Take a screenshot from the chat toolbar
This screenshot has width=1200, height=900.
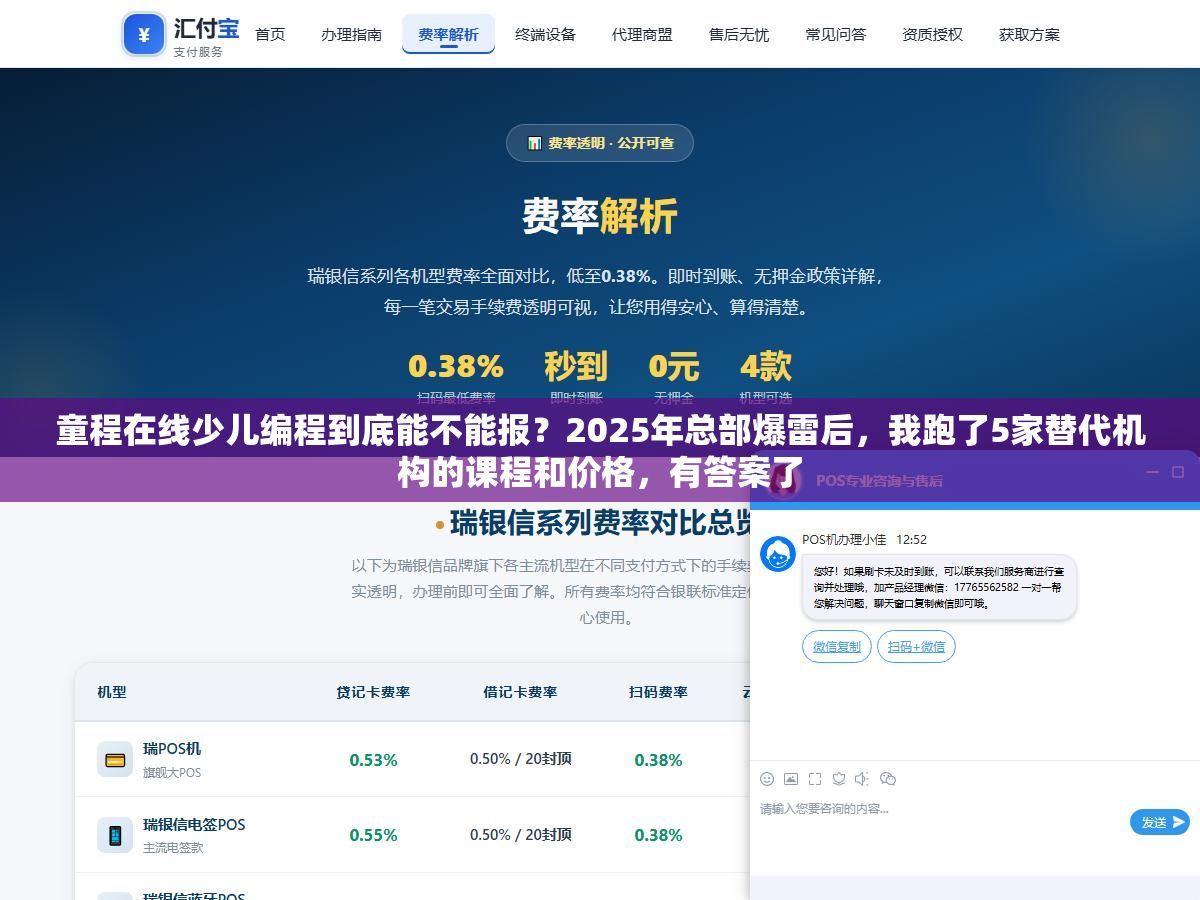click(815, 778)
